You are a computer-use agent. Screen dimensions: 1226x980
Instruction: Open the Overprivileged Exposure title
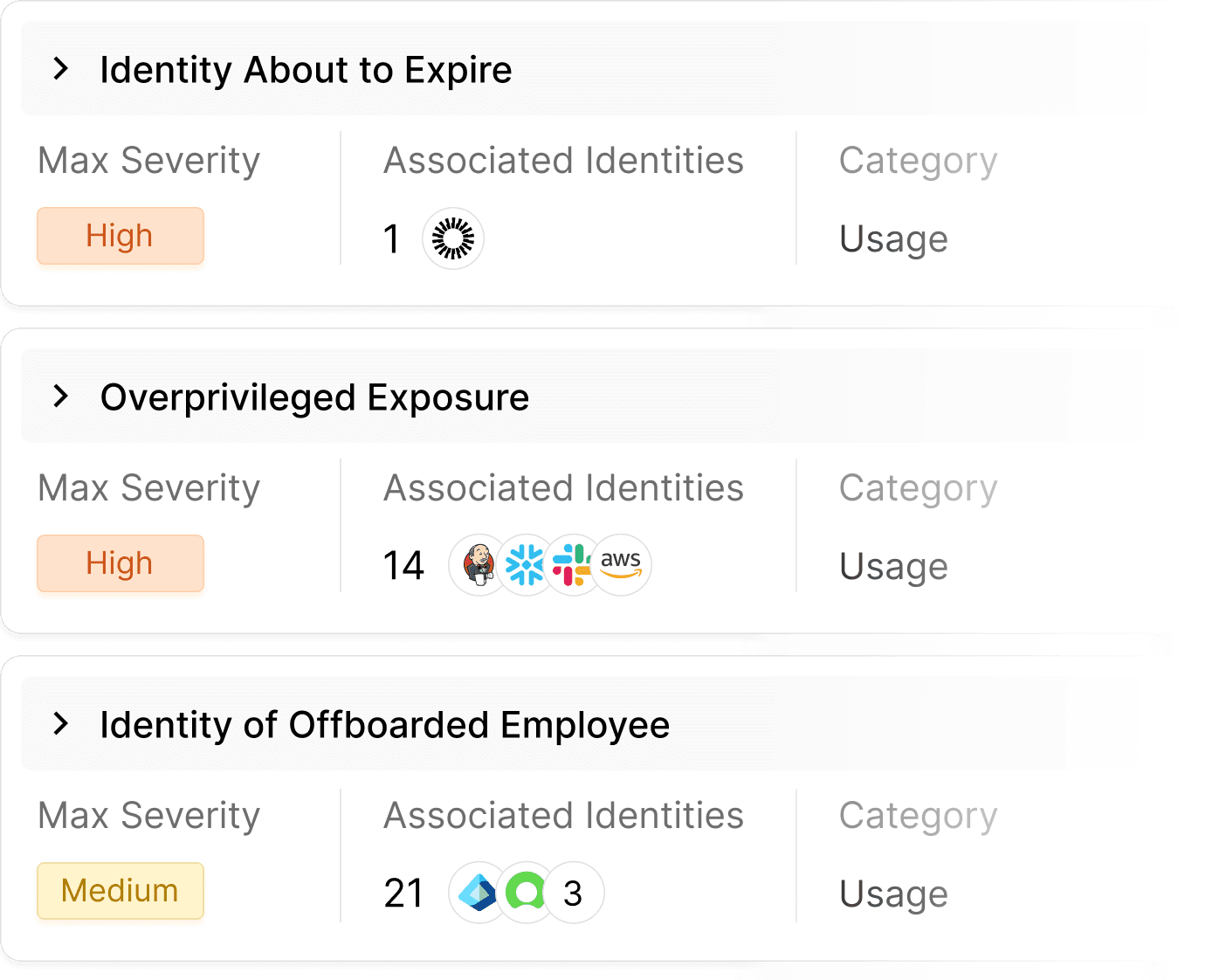pyautogui.click(x=314, y=397)
